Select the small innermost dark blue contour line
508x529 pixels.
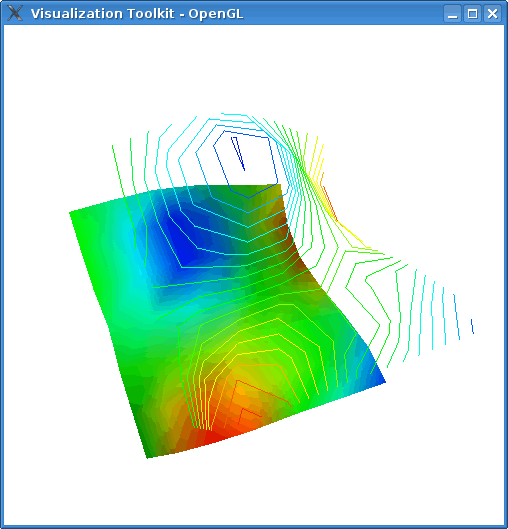[x=238, y=153]
